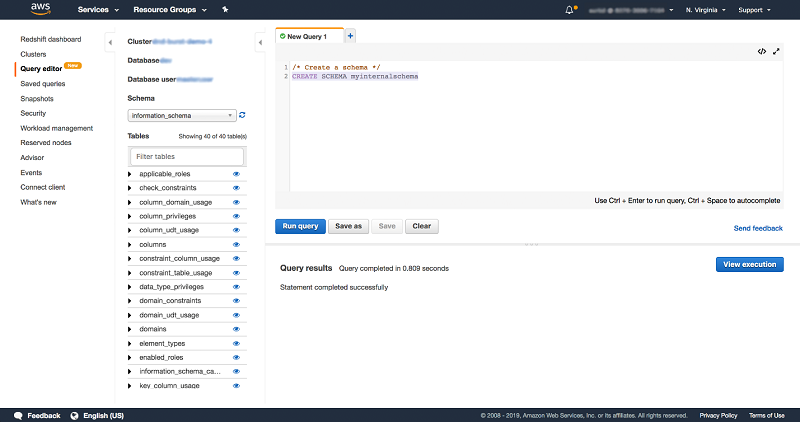Click the pin shortcut icon in top bar

coord(225,10)
